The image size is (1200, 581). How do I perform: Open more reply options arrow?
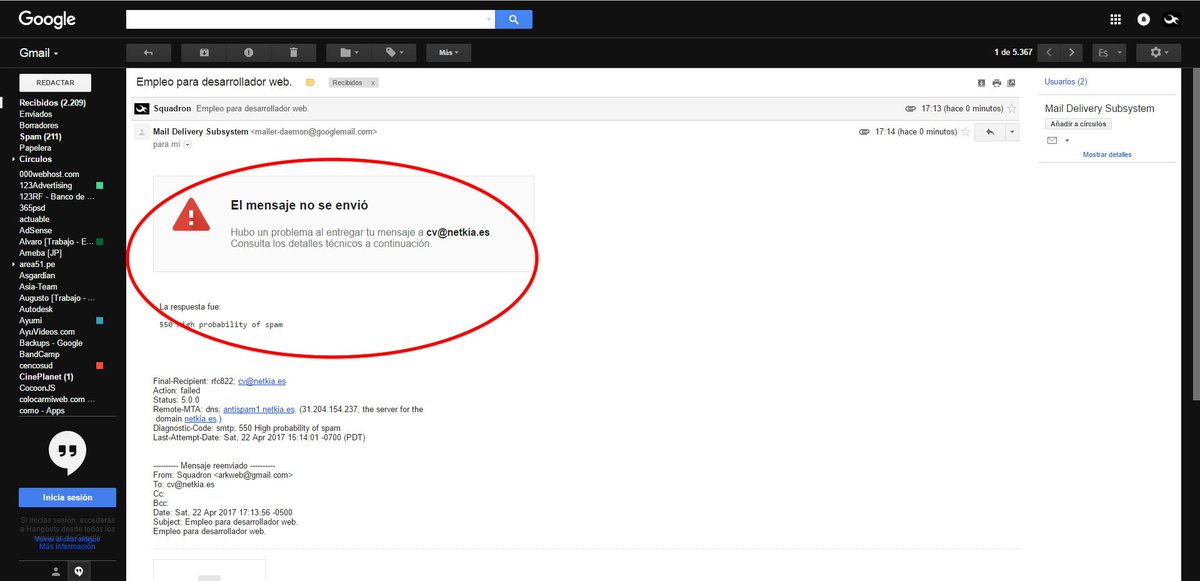tap(1012, 132)
